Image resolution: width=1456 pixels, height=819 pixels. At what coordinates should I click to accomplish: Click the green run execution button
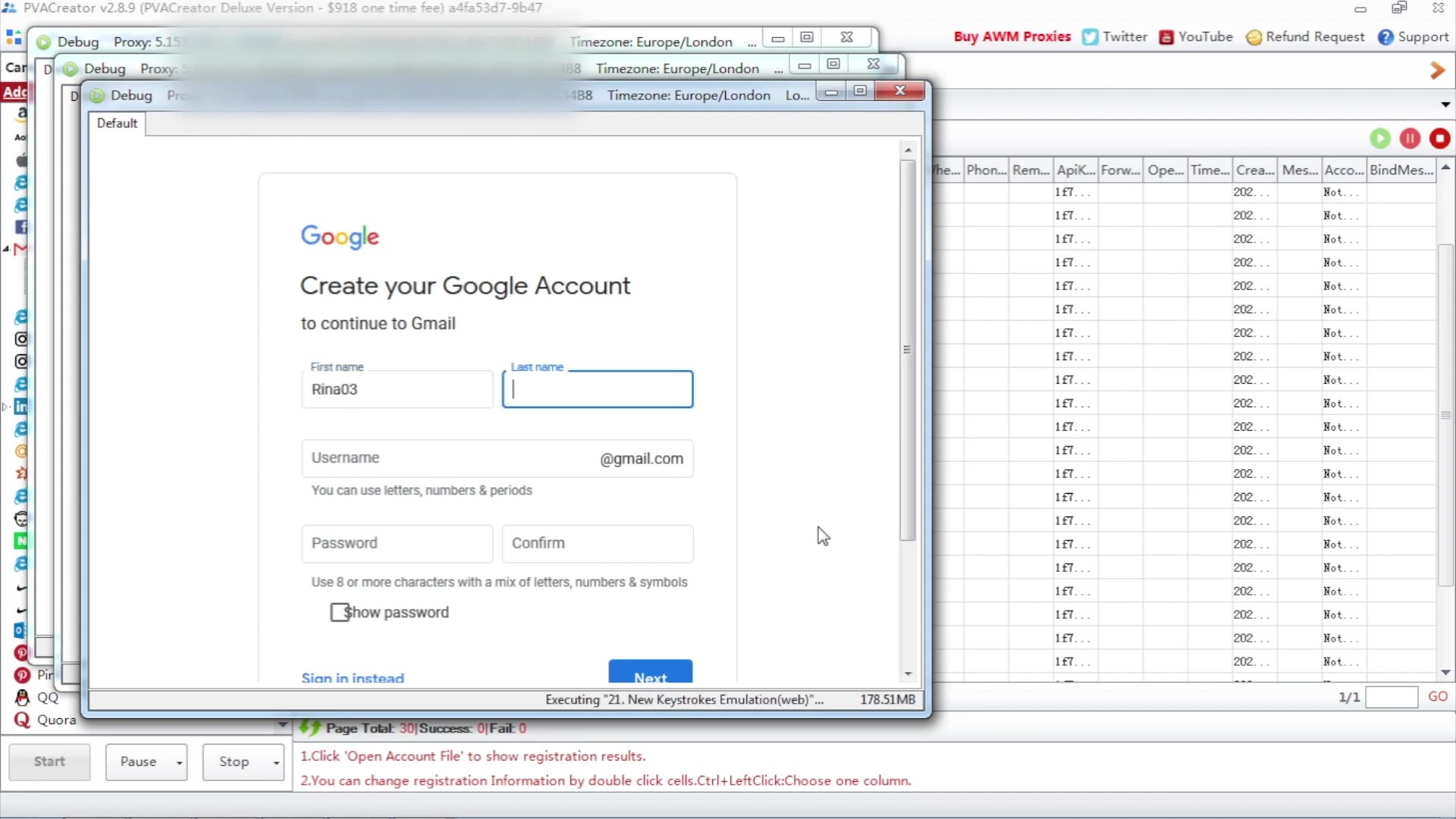pyautogui.click(x=1379, y=138)
